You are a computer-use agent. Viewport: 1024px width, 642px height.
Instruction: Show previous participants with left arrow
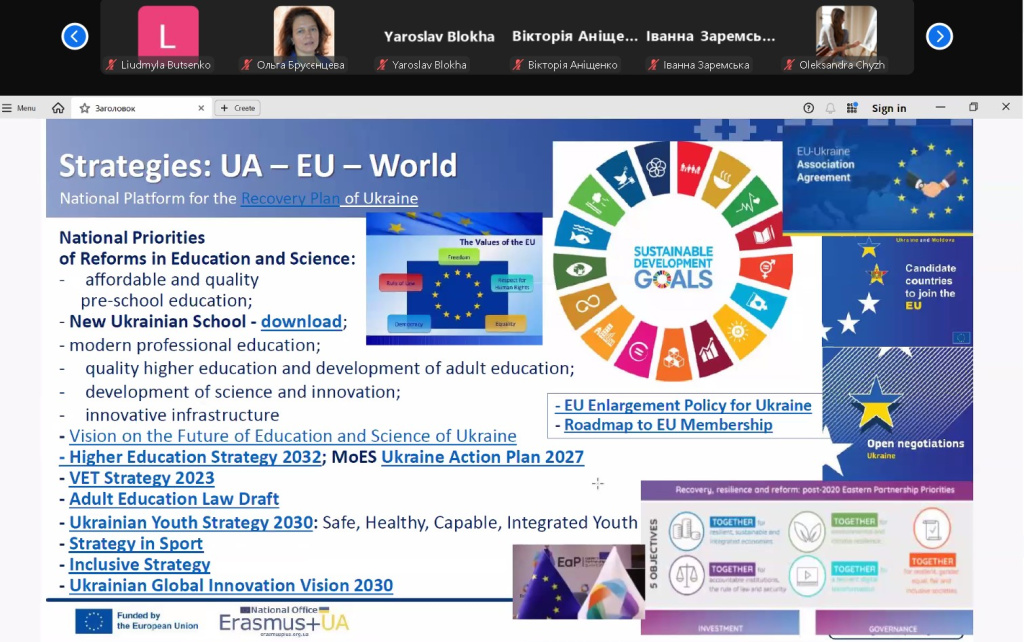74,36
